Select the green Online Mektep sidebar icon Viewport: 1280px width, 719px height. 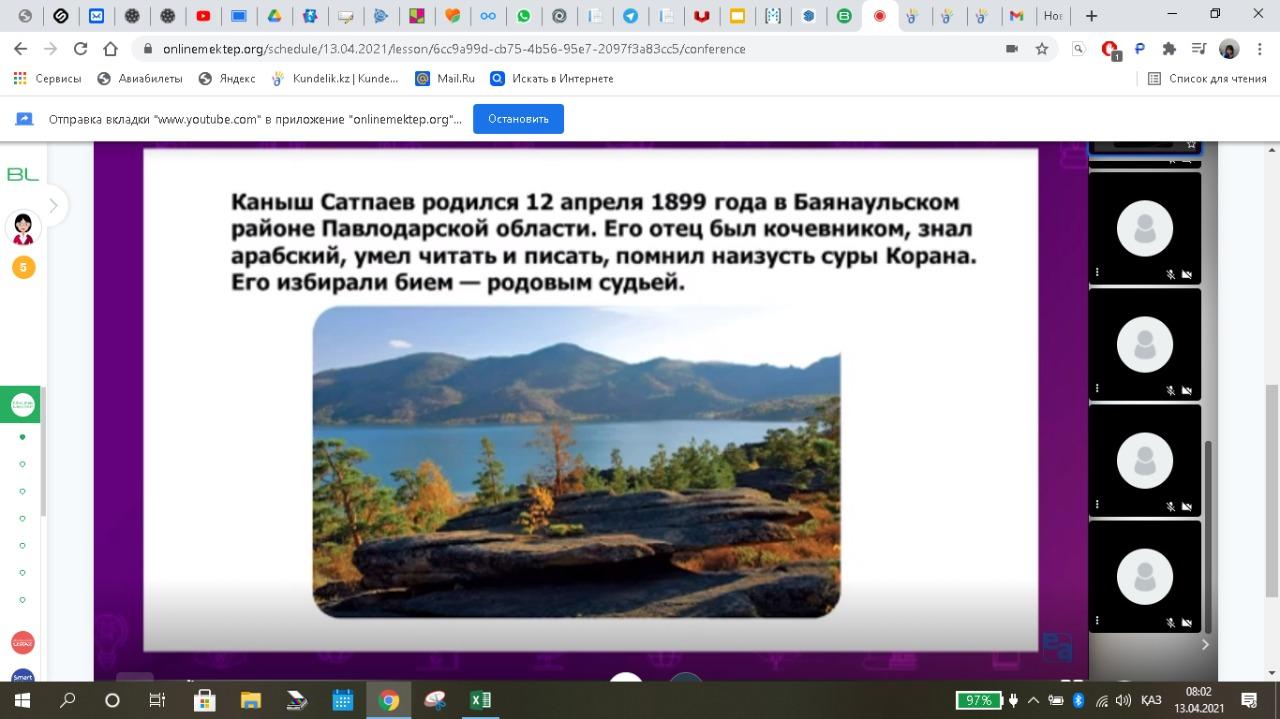click(x=22, y=405)
